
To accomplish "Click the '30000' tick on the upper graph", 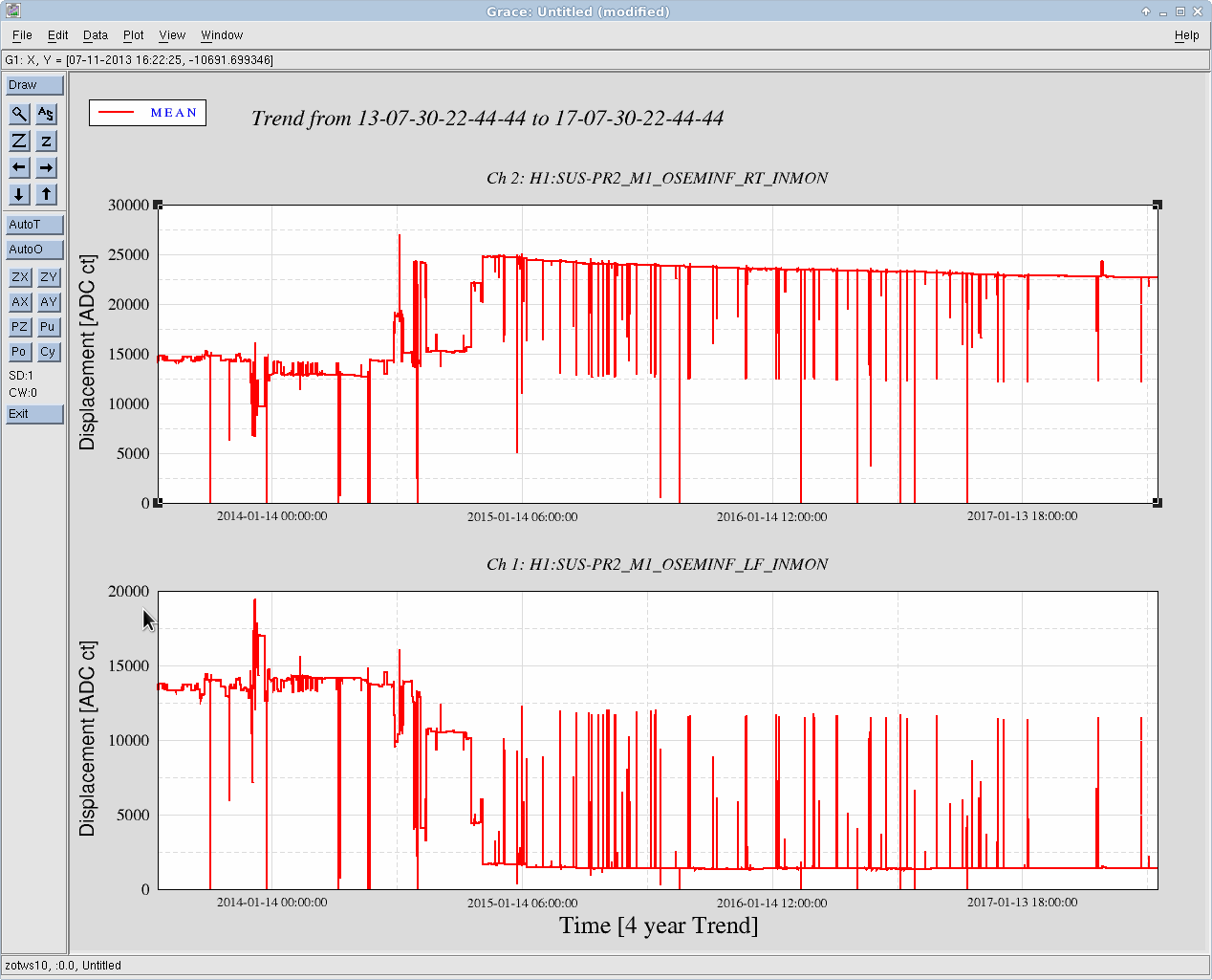I will click(x=129, y=205).
